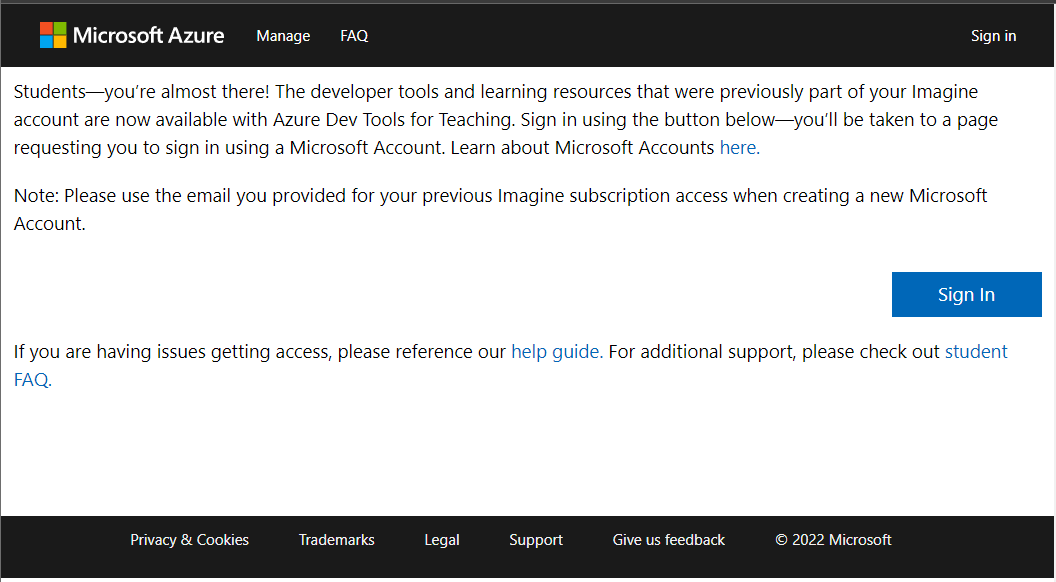Open the Legal footer link
This screenshot has width=1056, height=582.
pyautogui.click(x=442, y=540)
